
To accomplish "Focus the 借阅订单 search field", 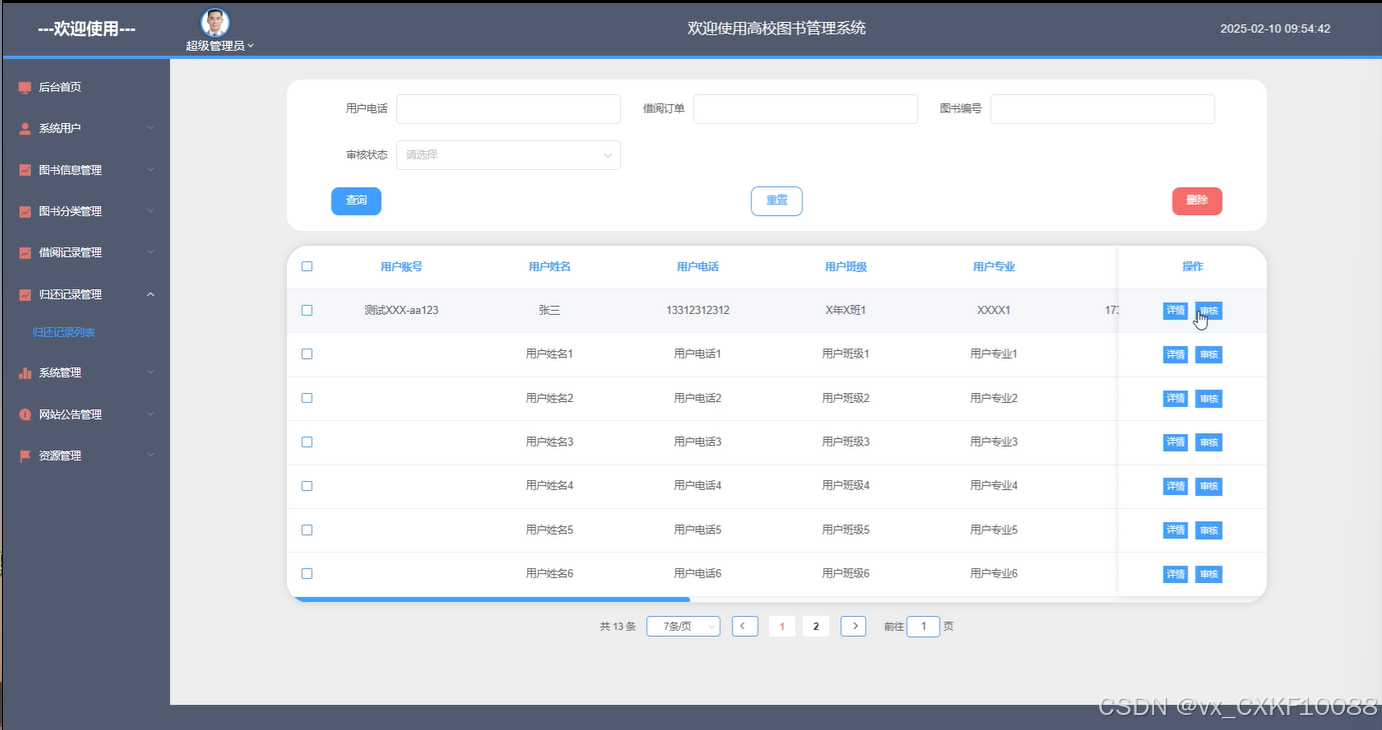I will tap(805, 109).
